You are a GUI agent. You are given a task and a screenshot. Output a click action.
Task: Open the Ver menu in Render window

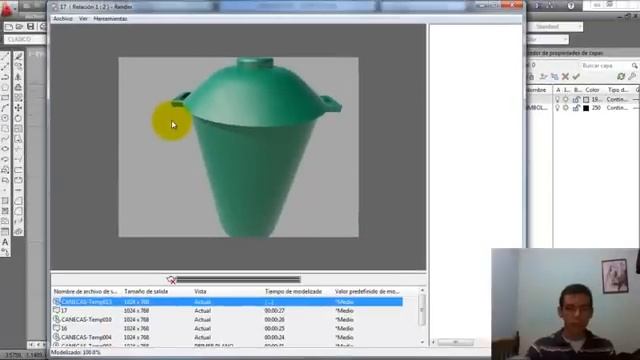tap(83, 19)
